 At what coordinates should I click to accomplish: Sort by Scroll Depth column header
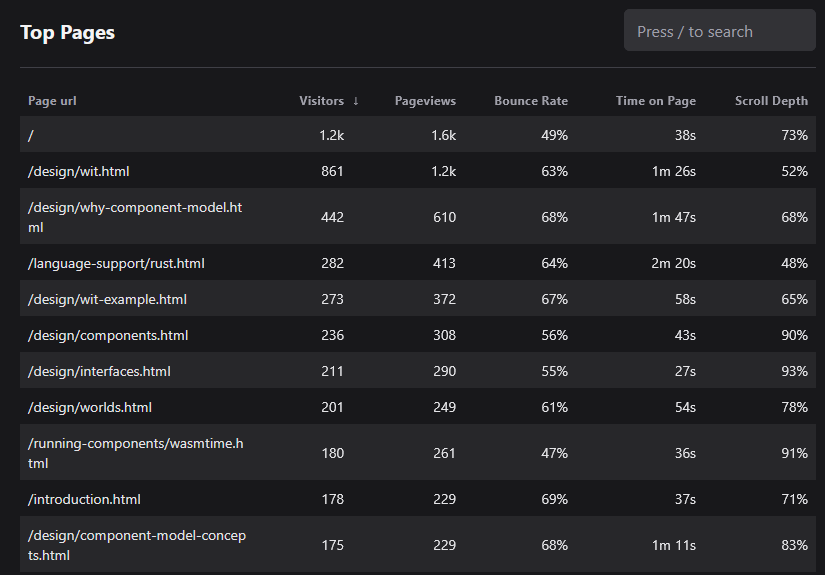(x=771, y=101)
